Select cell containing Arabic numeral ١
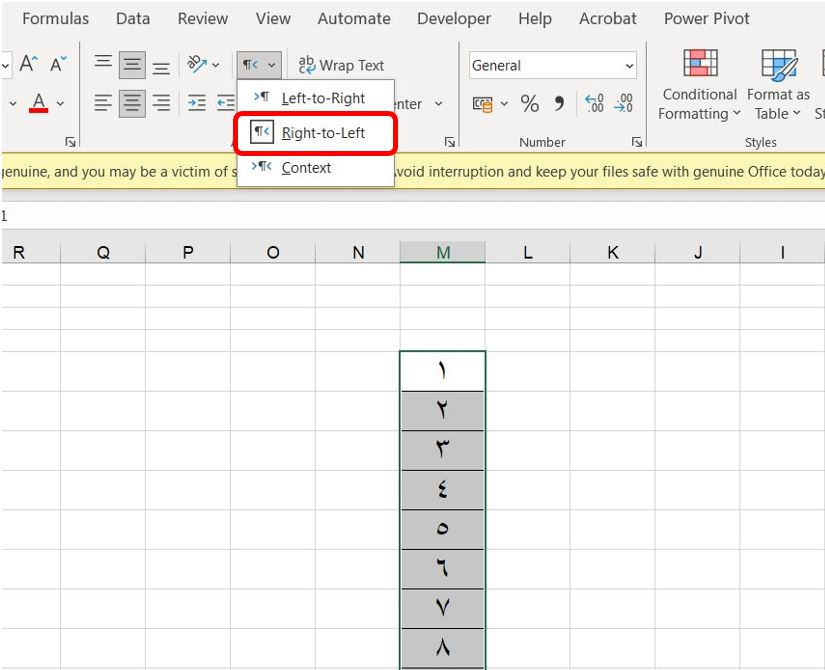This screenshot has width=825, height=670. [x=442, y=371]
